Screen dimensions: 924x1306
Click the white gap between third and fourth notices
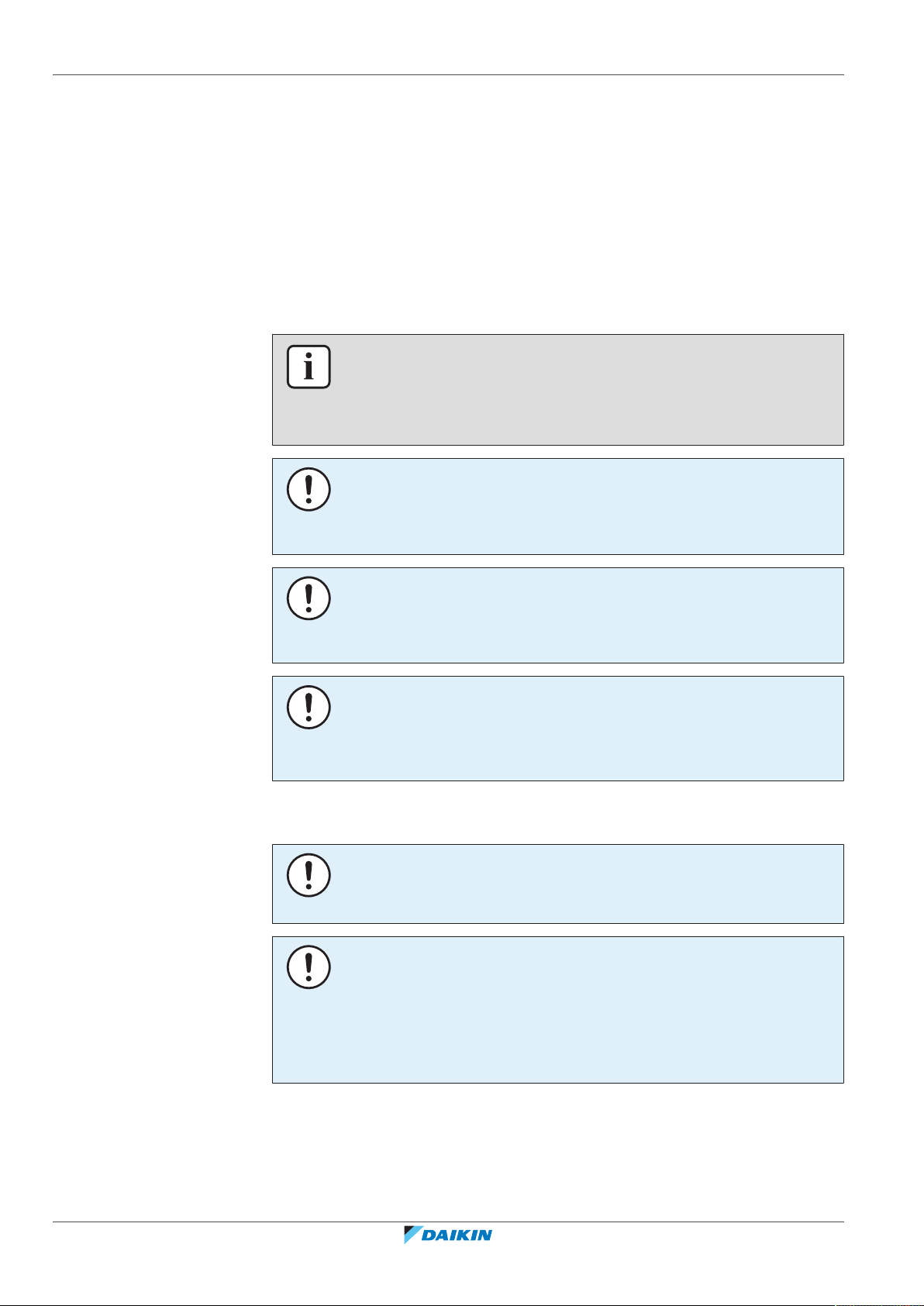(x=557, y=812)
